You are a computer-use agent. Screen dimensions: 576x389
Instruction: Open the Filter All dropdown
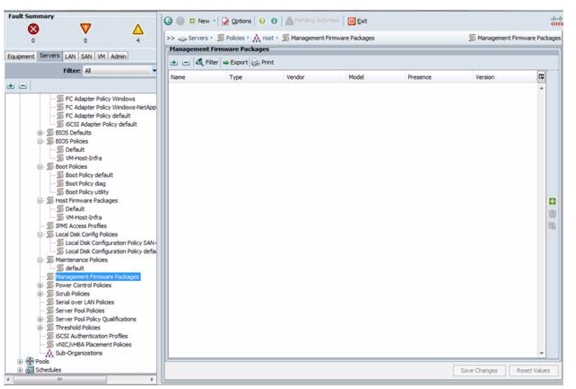coord(120,71)
